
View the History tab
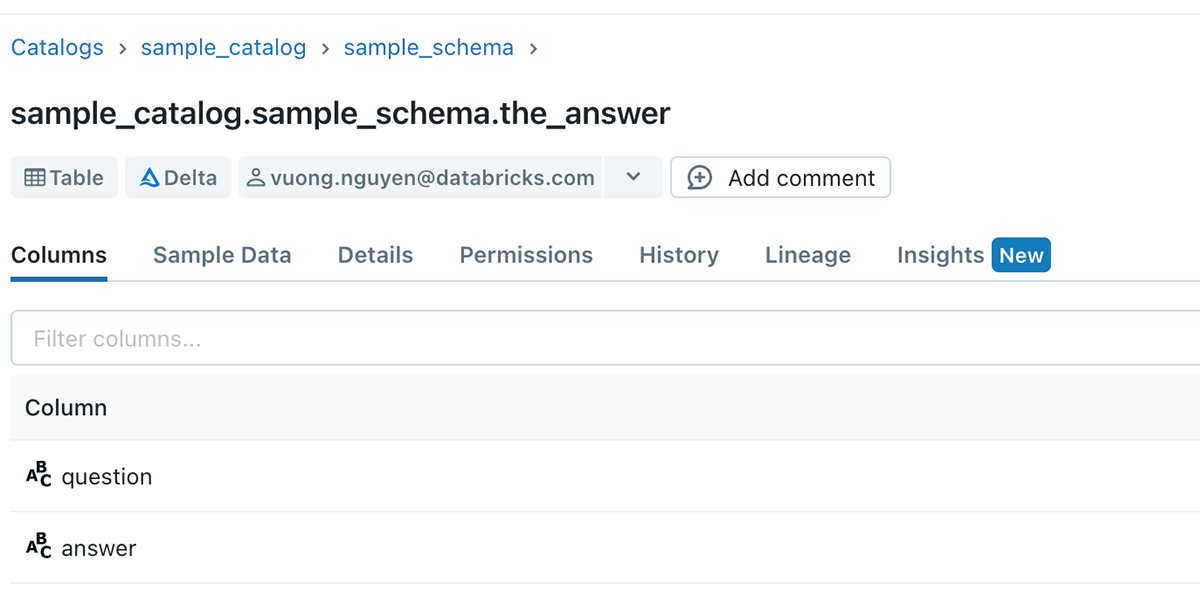[x=679, y=255]
